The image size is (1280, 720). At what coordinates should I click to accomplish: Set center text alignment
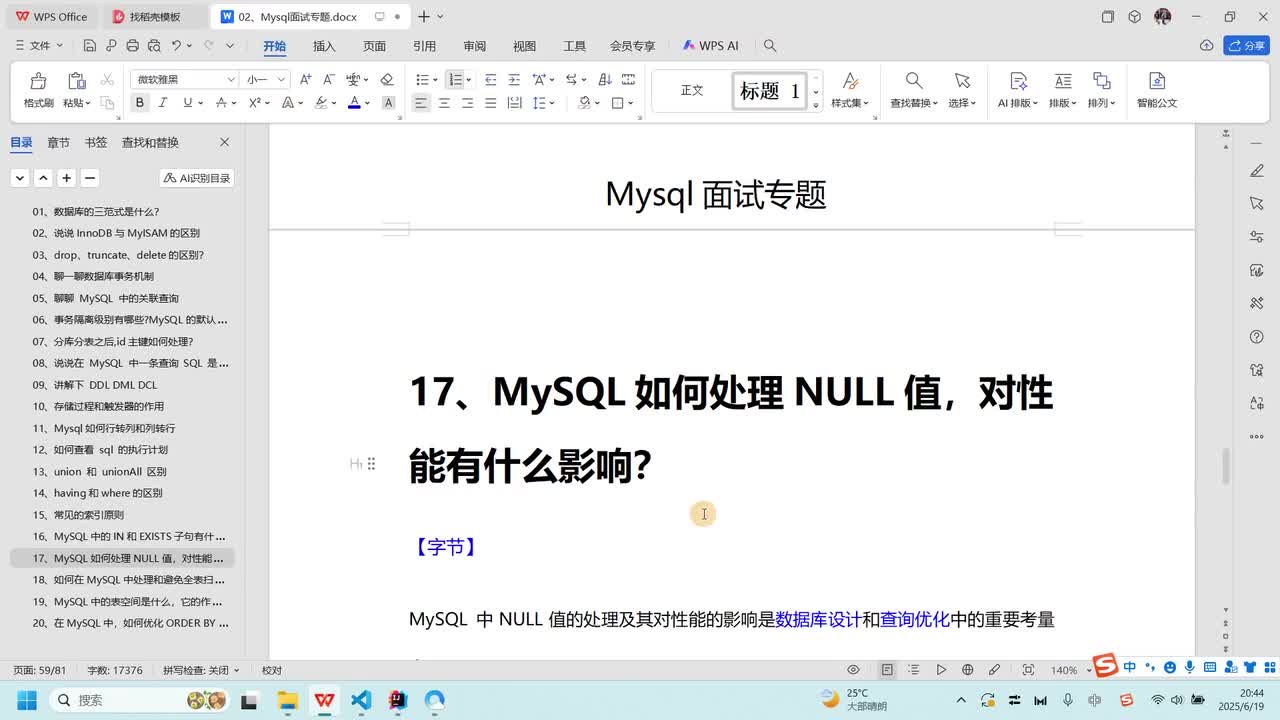tap(444, 103)
